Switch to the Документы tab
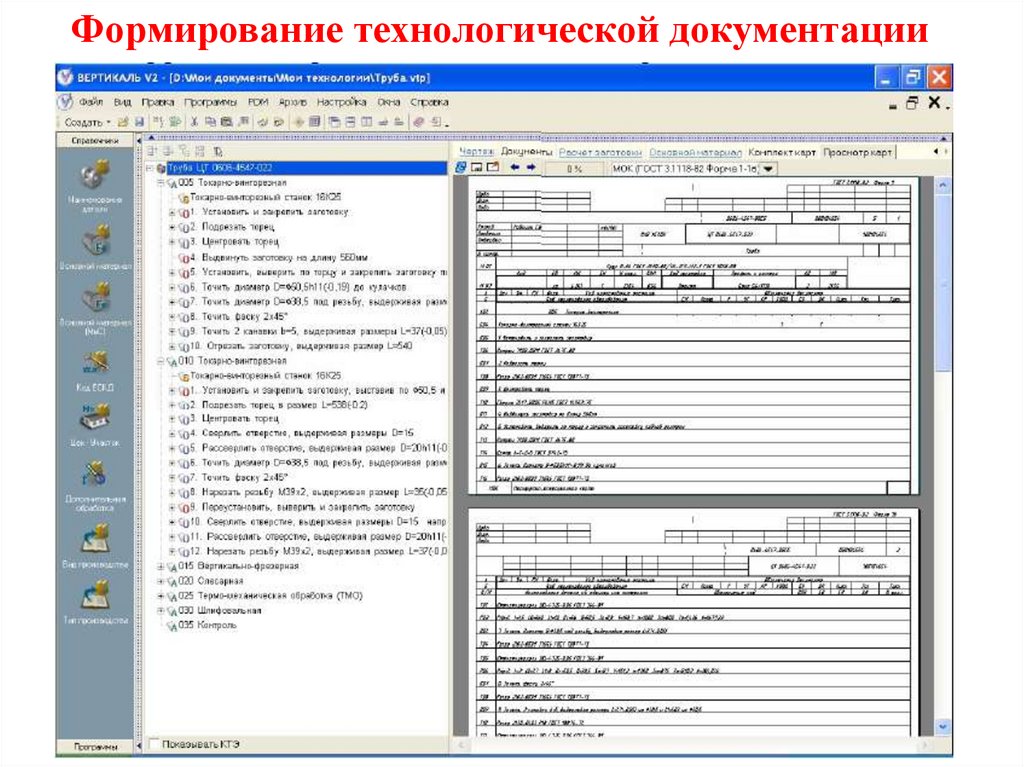The image size is (1024, 767). (x=526, y=152)
